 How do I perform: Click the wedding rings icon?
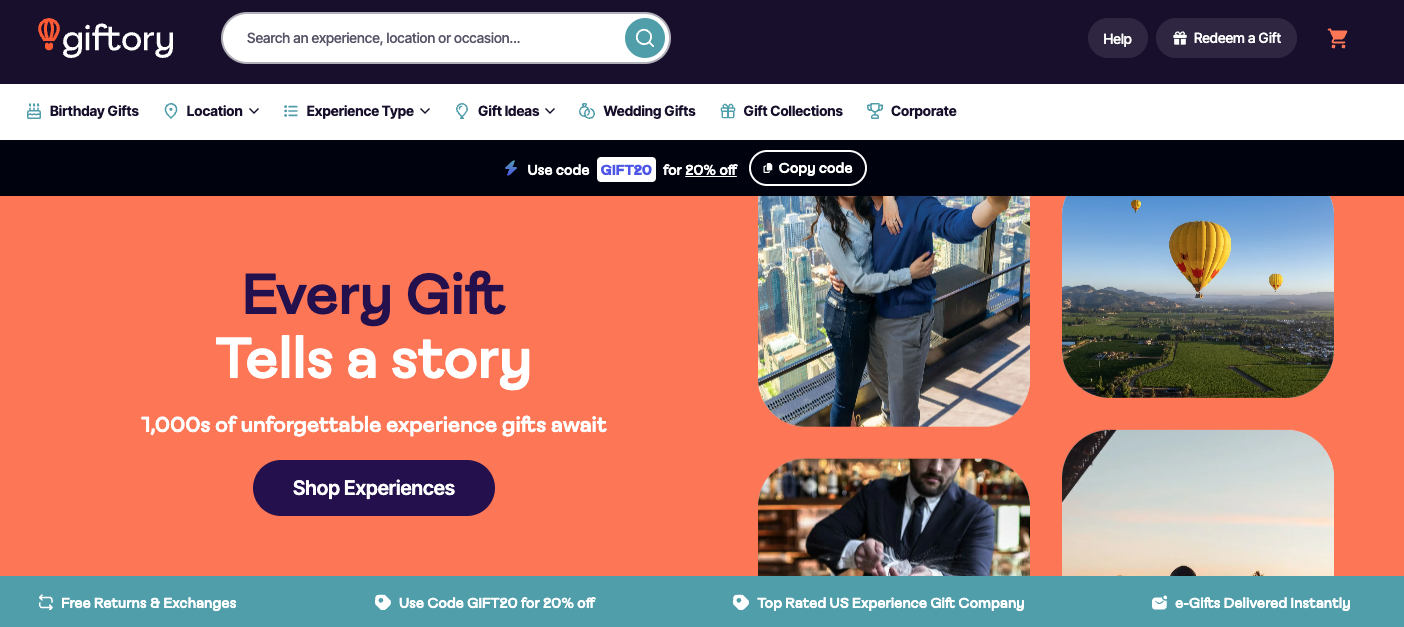(587, 111)
